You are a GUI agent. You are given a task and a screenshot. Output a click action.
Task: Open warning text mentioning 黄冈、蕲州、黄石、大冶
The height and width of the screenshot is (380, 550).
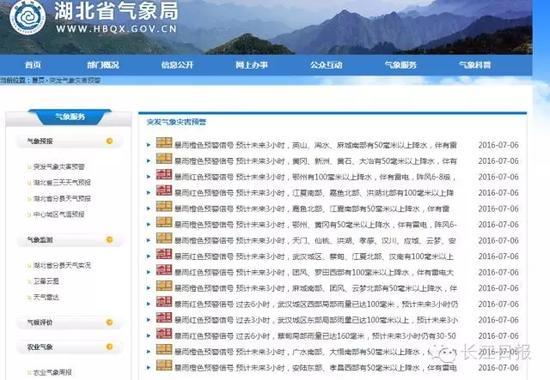(x=316, y=161)
